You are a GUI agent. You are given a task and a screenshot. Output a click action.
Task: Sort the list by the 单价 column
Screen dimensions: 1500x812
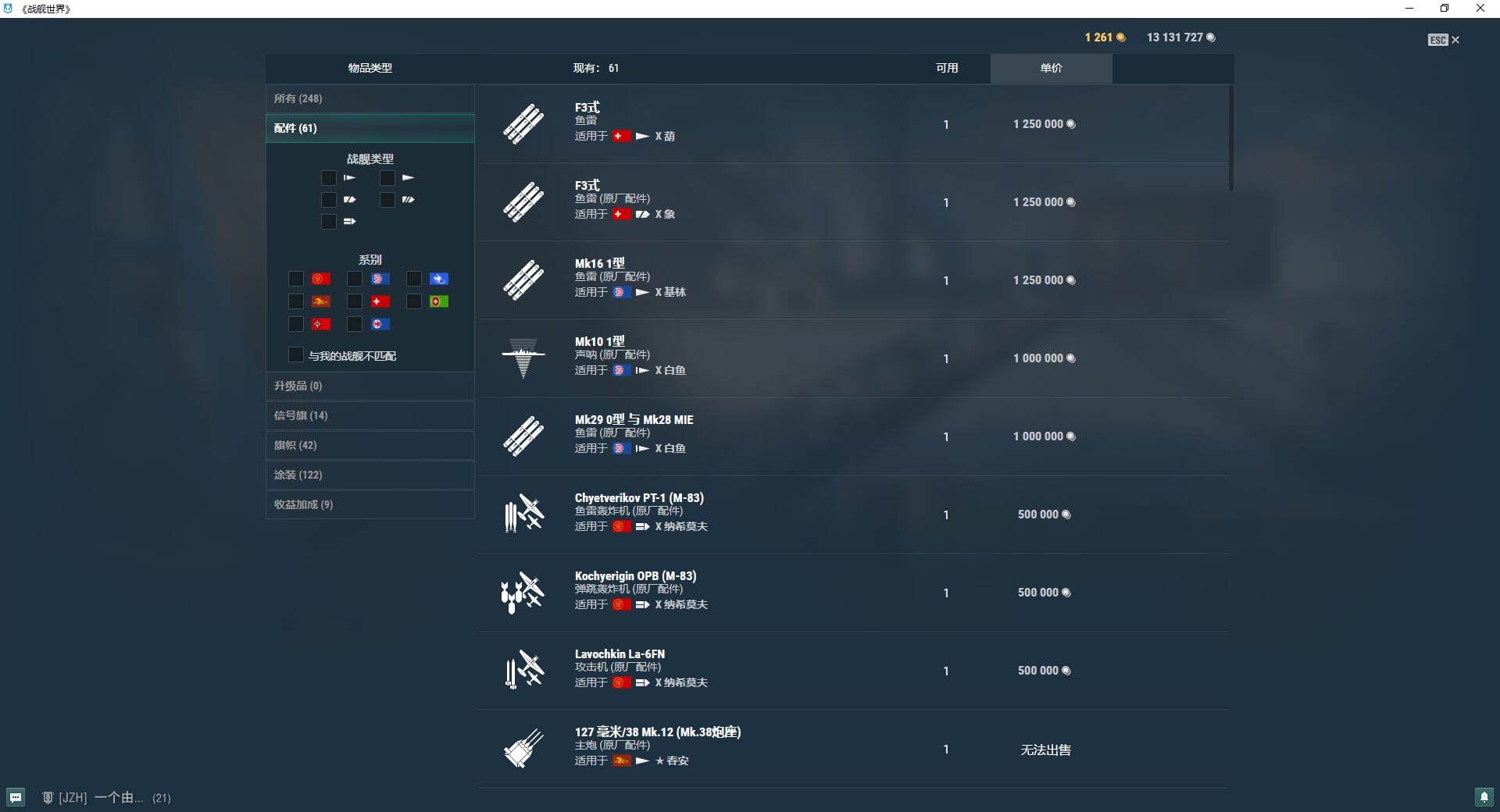[x=1051, y=68]
